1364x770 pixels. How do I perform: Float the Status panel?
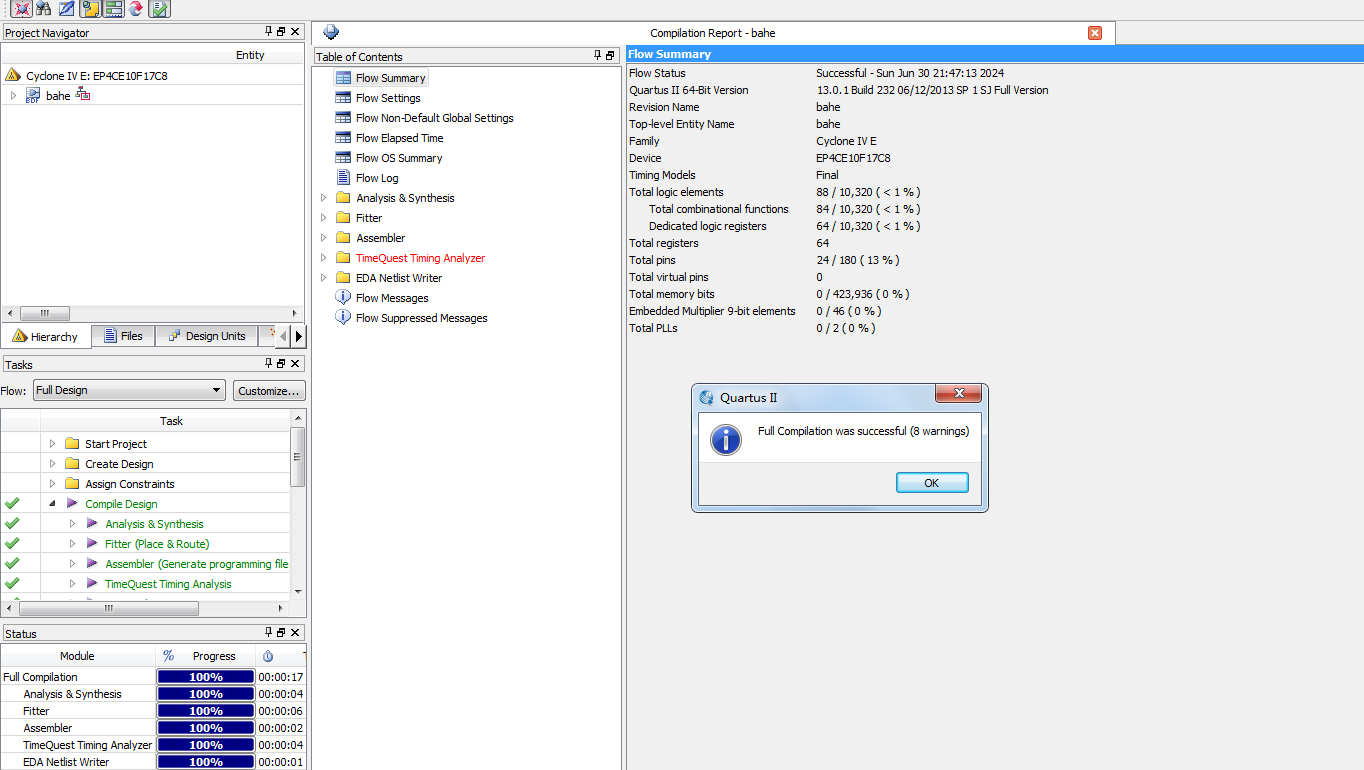281,633
